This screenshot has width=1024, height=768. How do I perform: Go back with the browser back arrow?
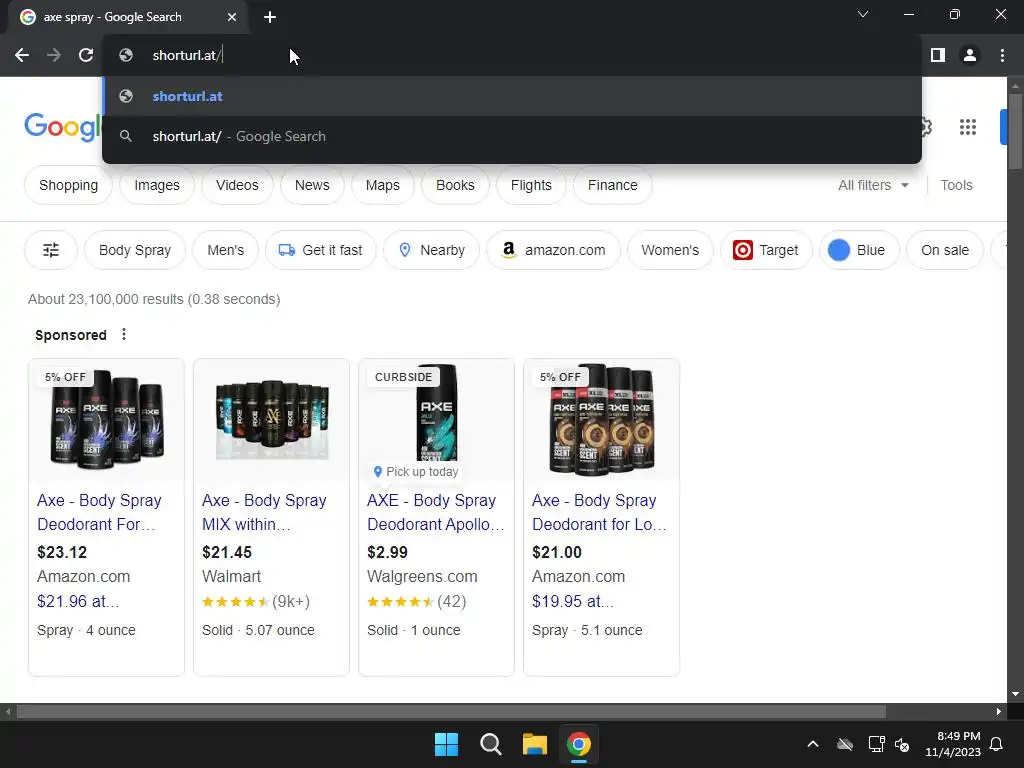tap(22, 56)
